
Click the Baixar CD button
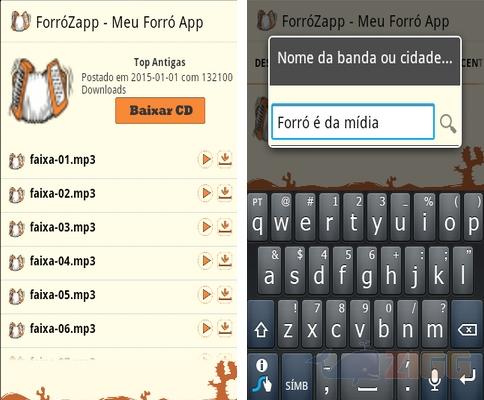(160, 110)
